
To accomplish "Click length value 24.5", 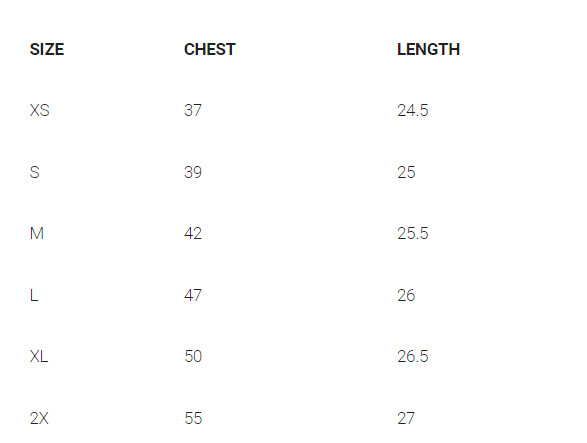I will [x=413, y=110].
